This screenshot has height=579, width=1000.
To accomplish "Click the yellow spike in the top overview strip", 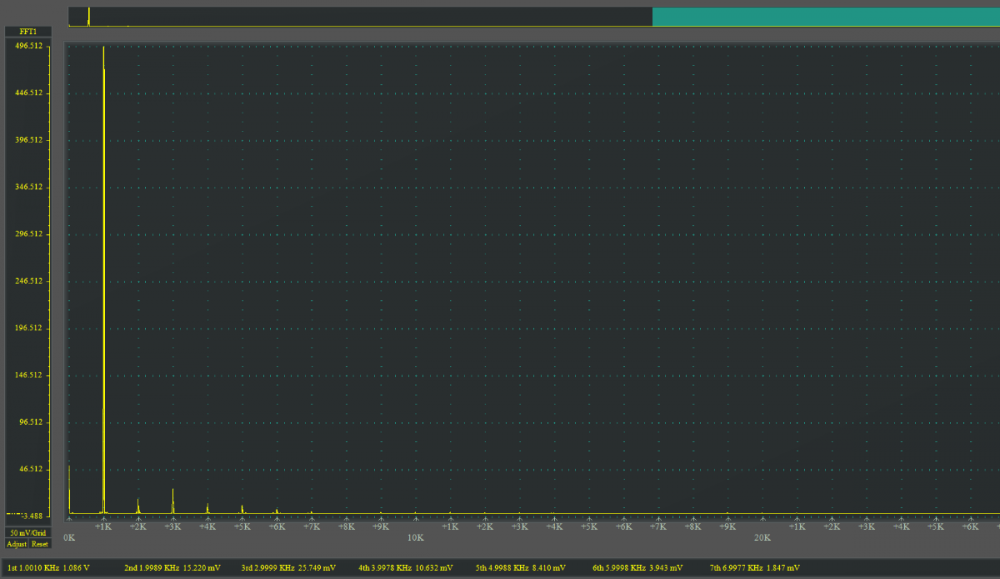I will 89,16.
